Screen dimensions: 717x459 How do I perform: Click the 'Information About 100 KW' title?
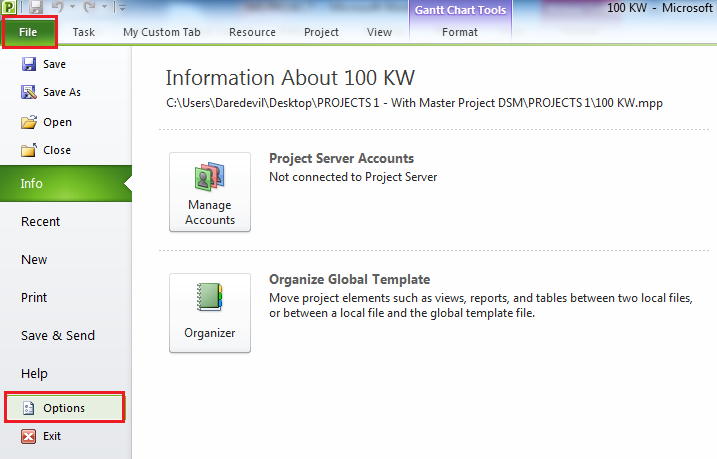(x=290, y=78)
